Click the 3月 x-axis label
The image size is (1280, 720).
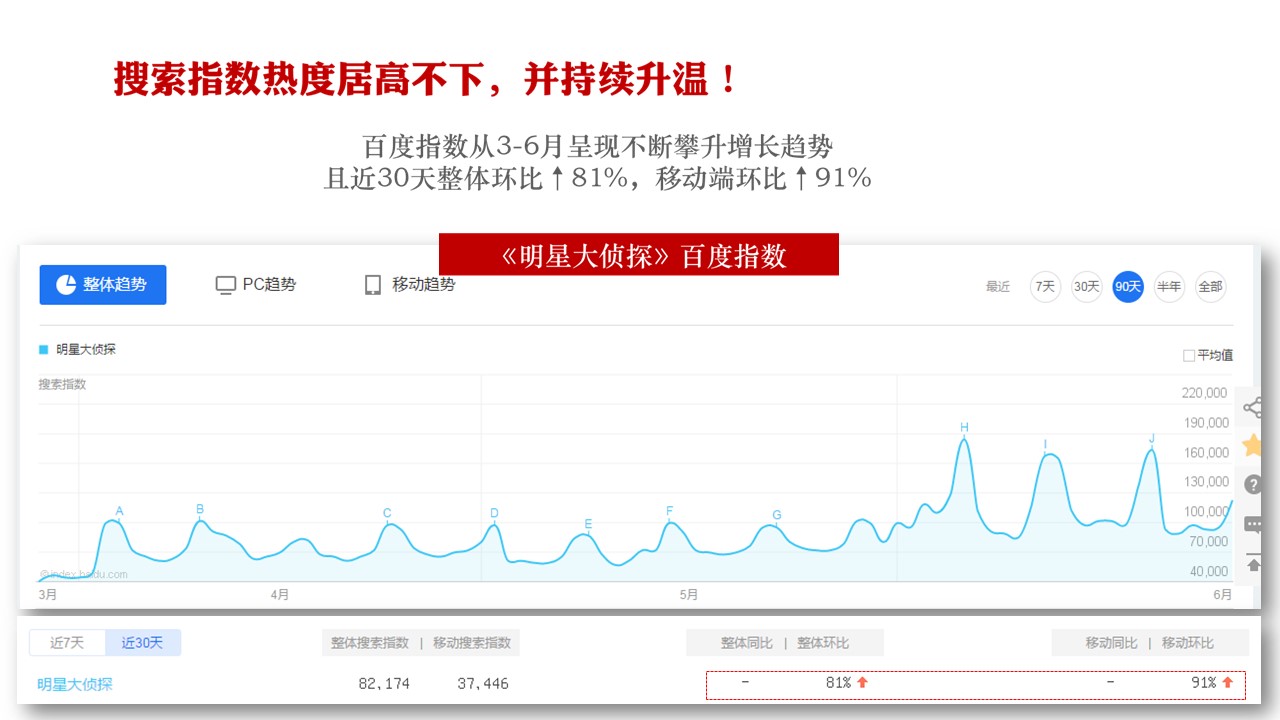click(x=48, y=595)
